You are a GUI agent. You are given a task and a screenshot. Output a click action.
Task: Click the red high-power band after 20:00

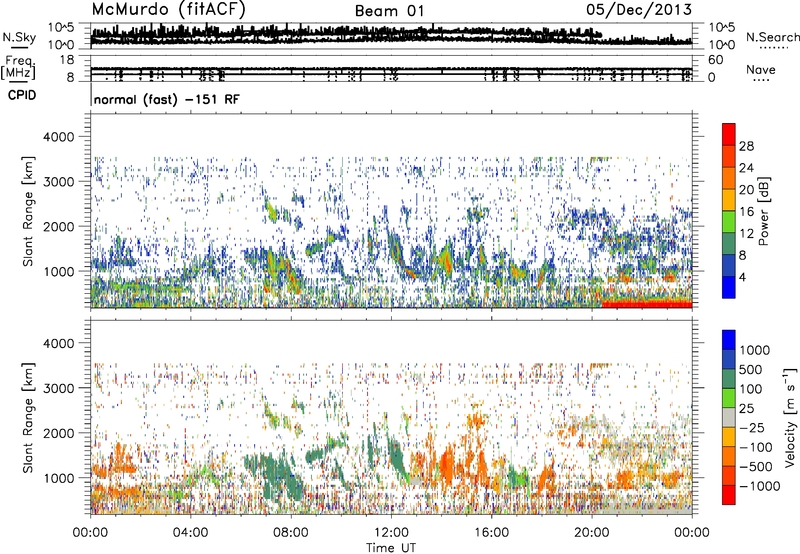pyautogui.click(x=647, y=304)
